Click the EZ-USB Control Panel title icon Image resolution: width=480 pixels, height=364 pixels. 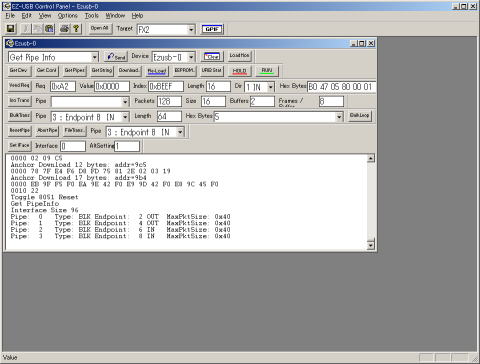click(x=6, y=6)
